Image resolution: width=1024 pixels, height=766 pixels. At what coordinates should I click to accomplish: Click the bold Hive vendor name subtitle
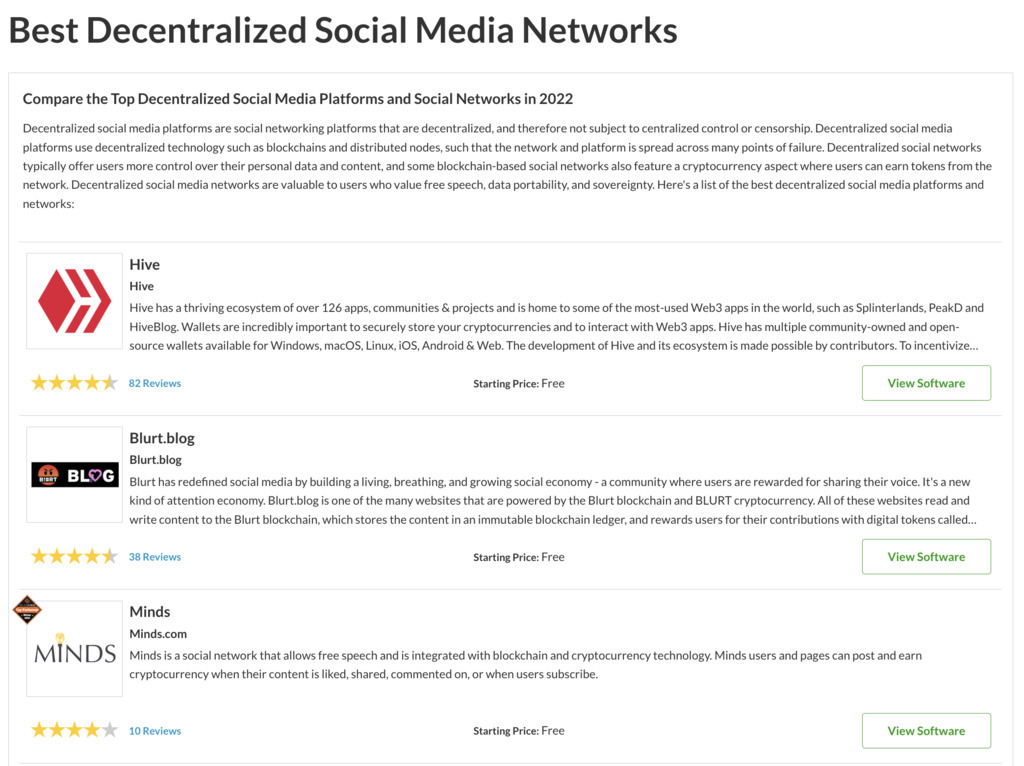142,286
